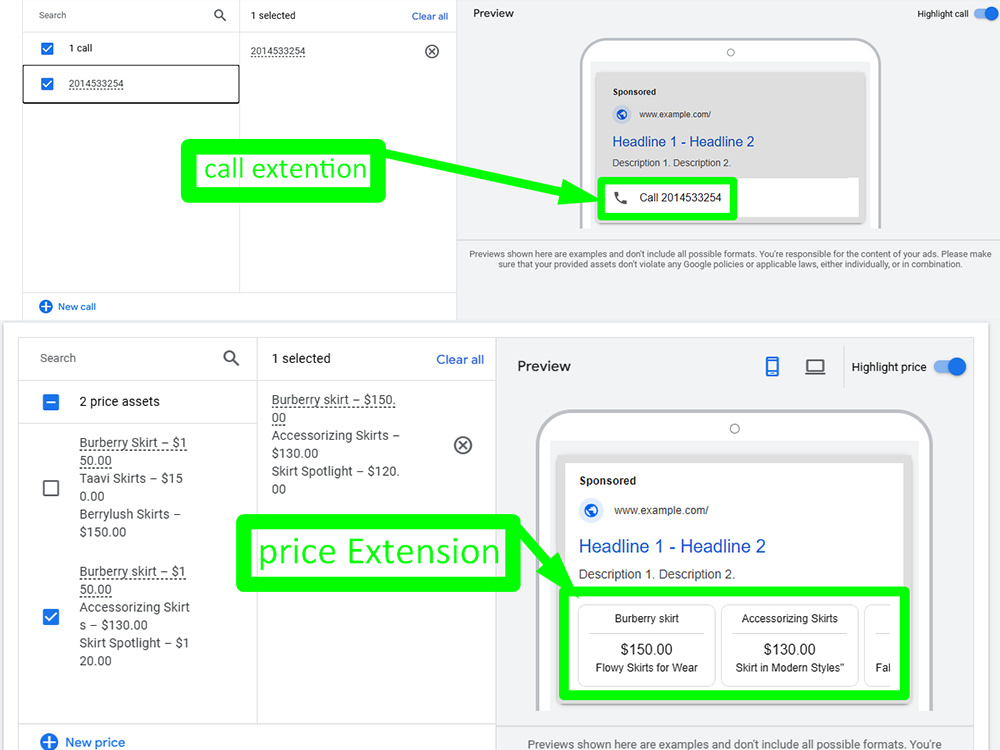Open the 'Headline 1 - Headline 2' link in the call preview

(683, 142)
